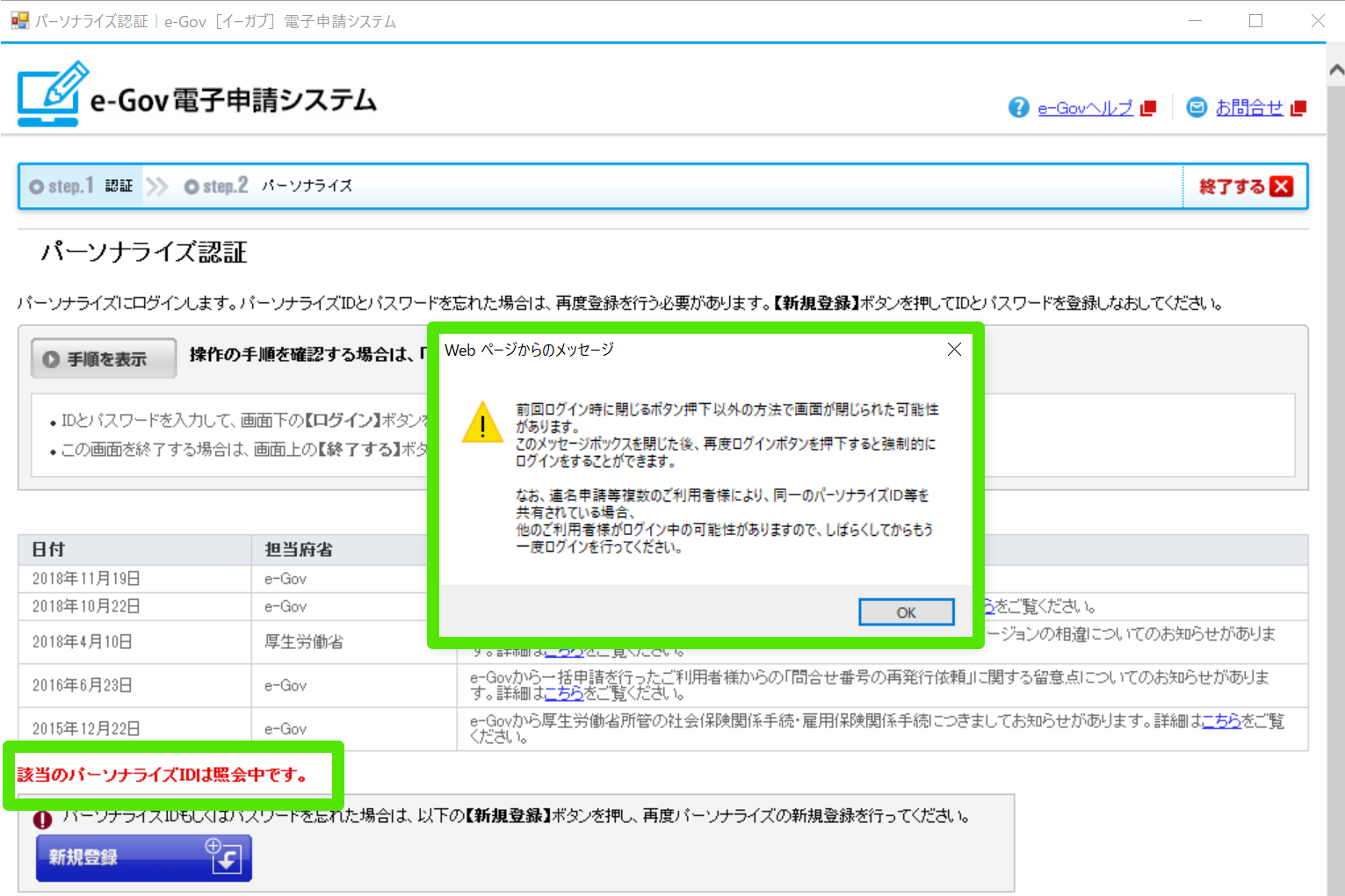Viewport: 1345px width, 896px height.
Task: Select step.2 パーソナライズ in the step bar
Action: (268, 186)
